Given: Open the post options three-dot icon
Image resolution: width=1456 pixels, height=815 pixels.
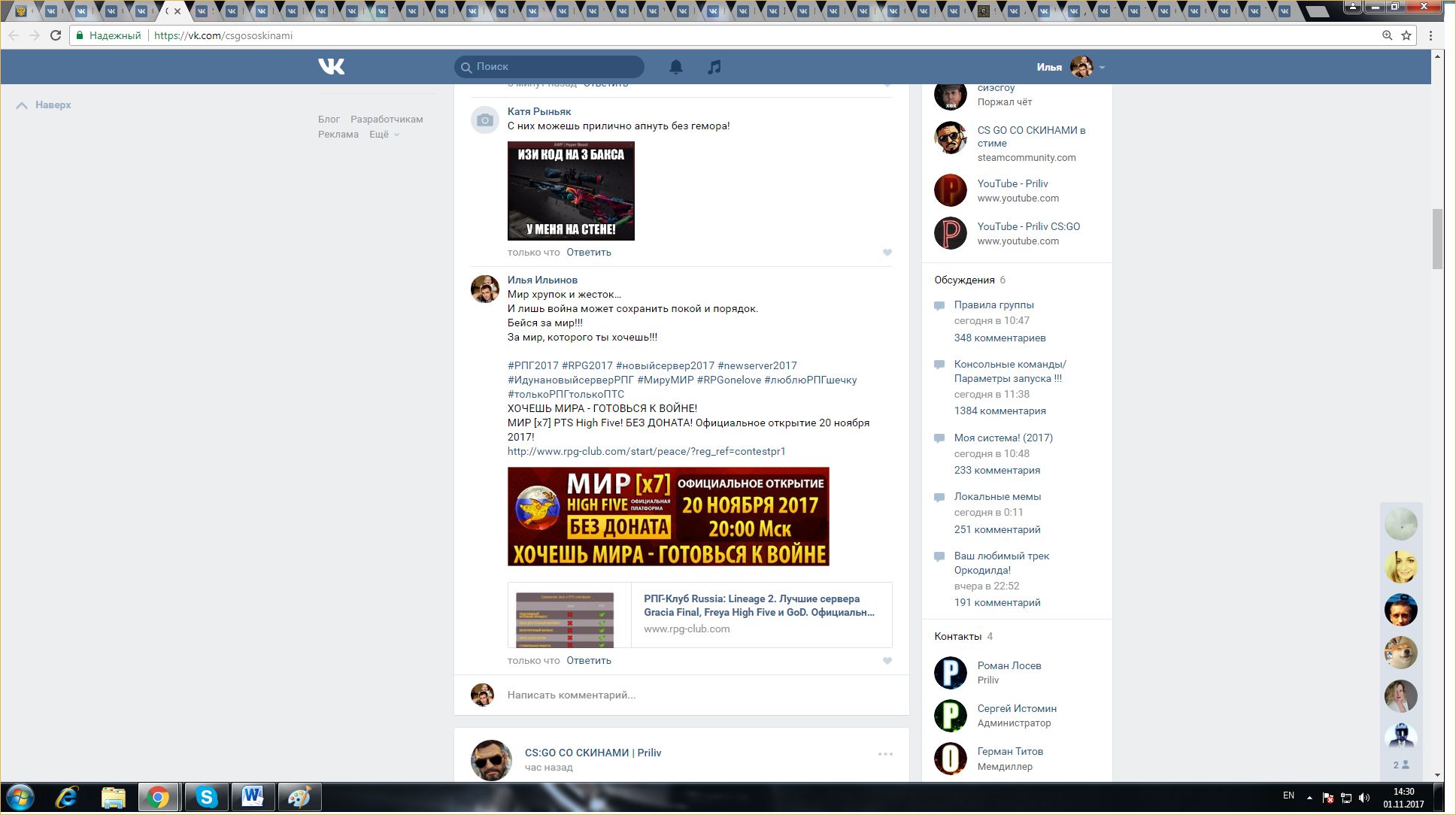Looking at the screenshot, I should click(x=885, y=754).
